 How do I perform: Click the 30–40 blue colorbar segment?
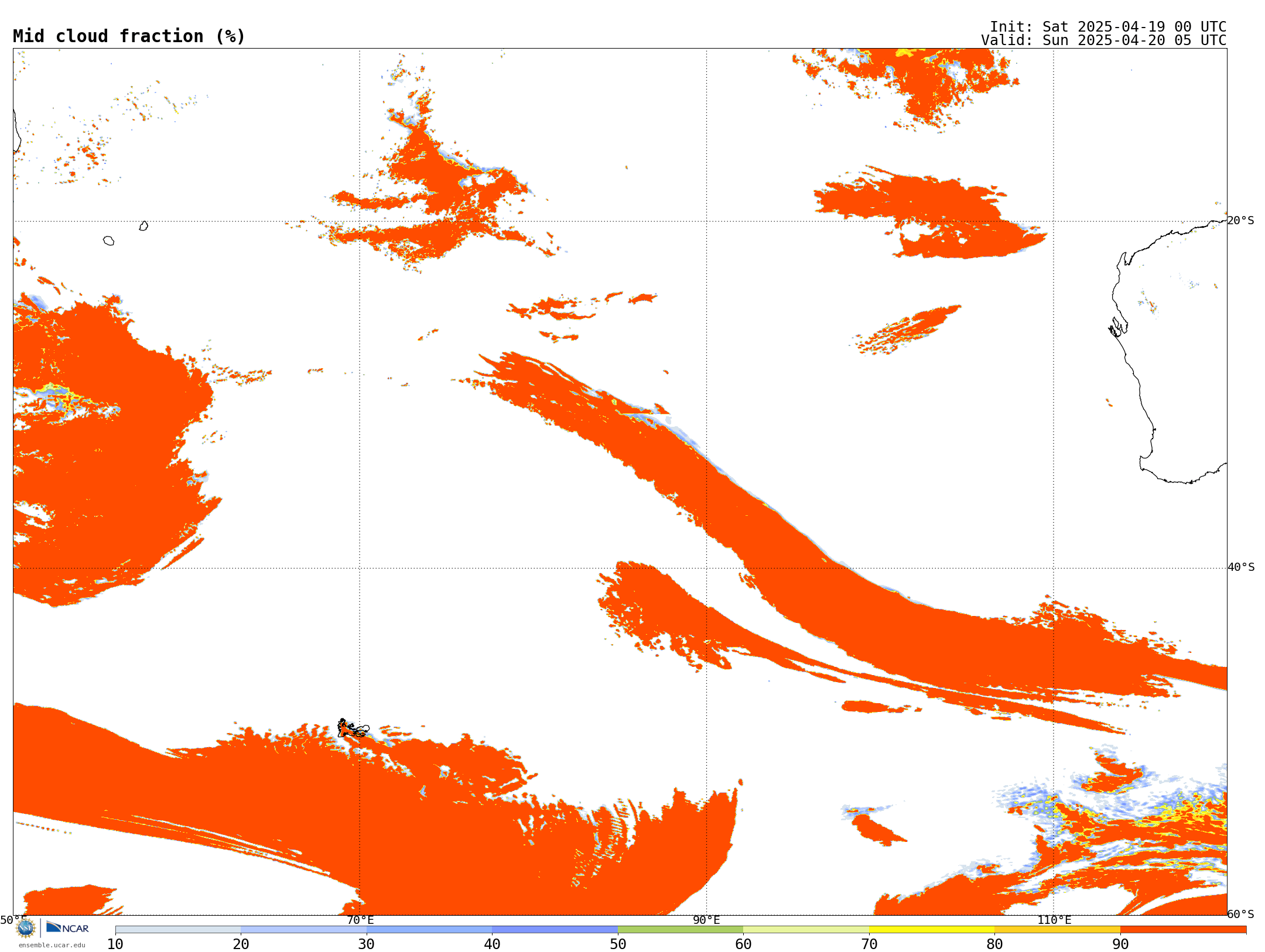click(429, 930)
